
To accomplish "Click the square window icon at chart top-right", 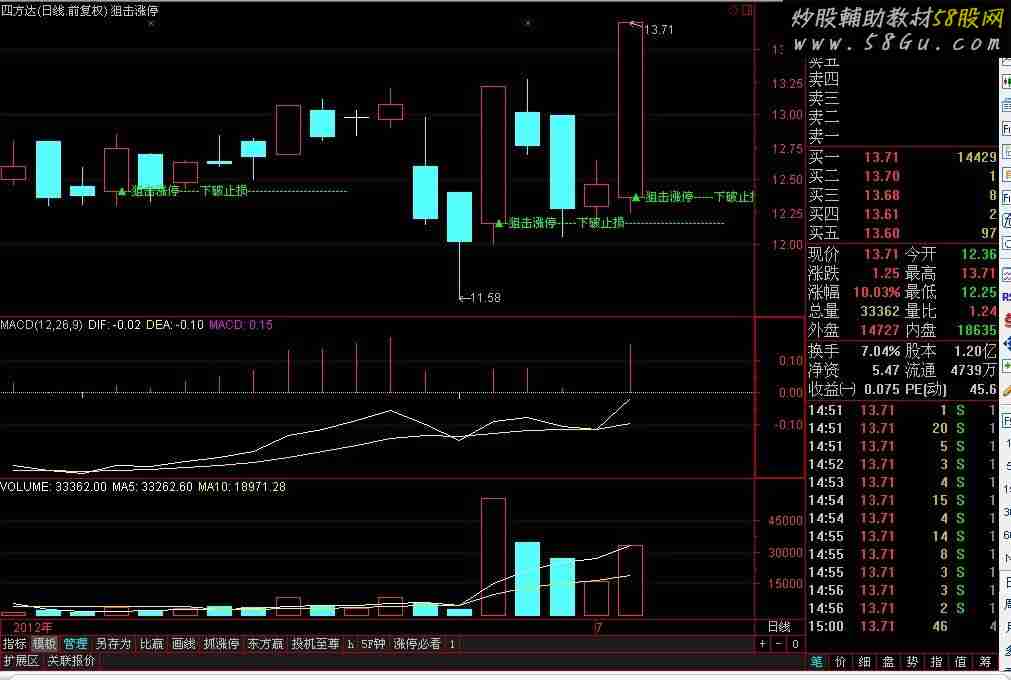I will tap(747, 10).
